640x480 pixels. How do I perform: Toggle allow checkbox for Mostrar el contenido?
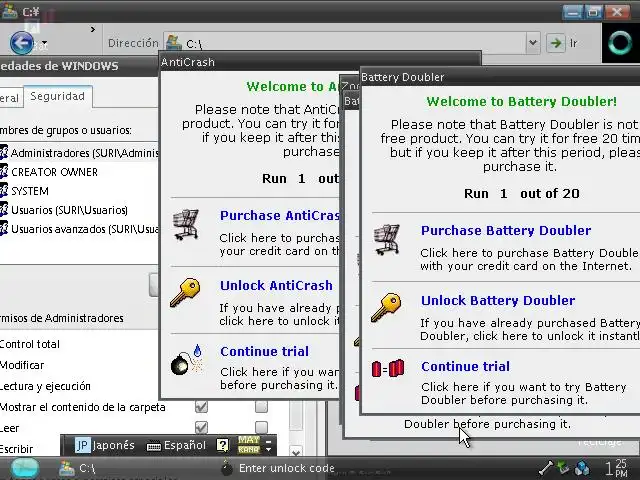(201, 407)
